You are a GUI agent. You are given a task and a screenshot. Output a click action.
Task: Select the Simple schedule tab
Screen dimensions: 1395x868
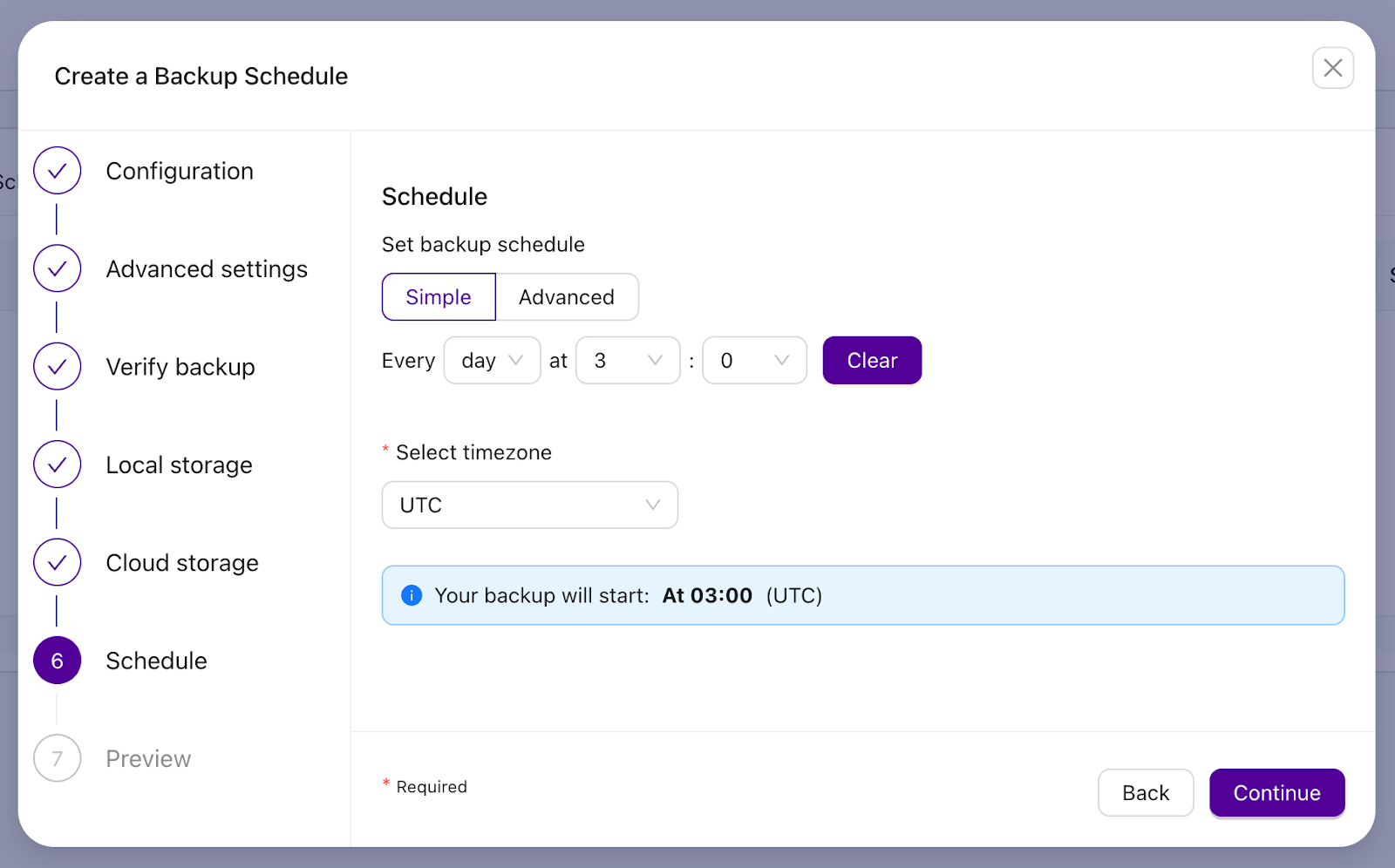pyautogui.click(x=438, y=296)
